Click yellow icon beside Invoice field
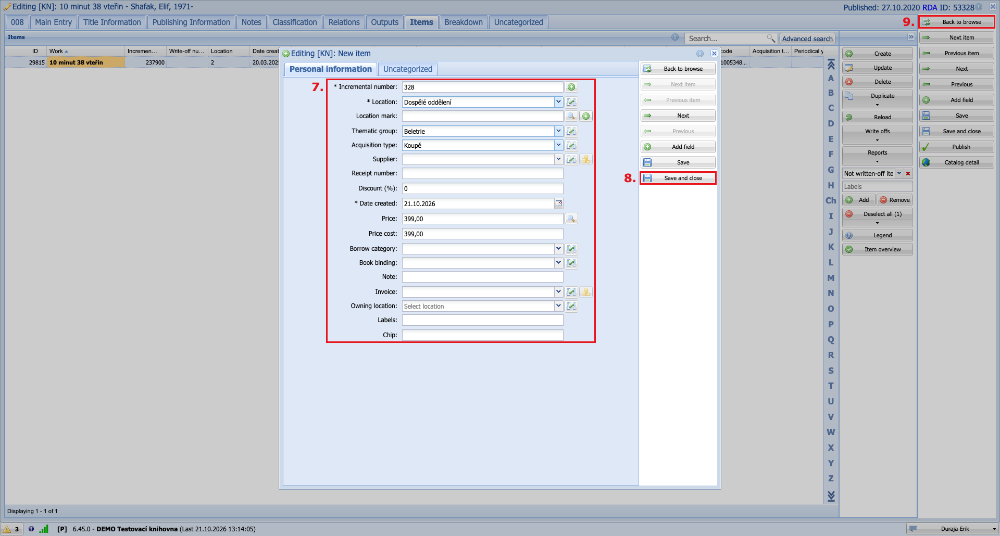Image resolution: width=1000 pixels, height=536 pixels. click(586, 292)
